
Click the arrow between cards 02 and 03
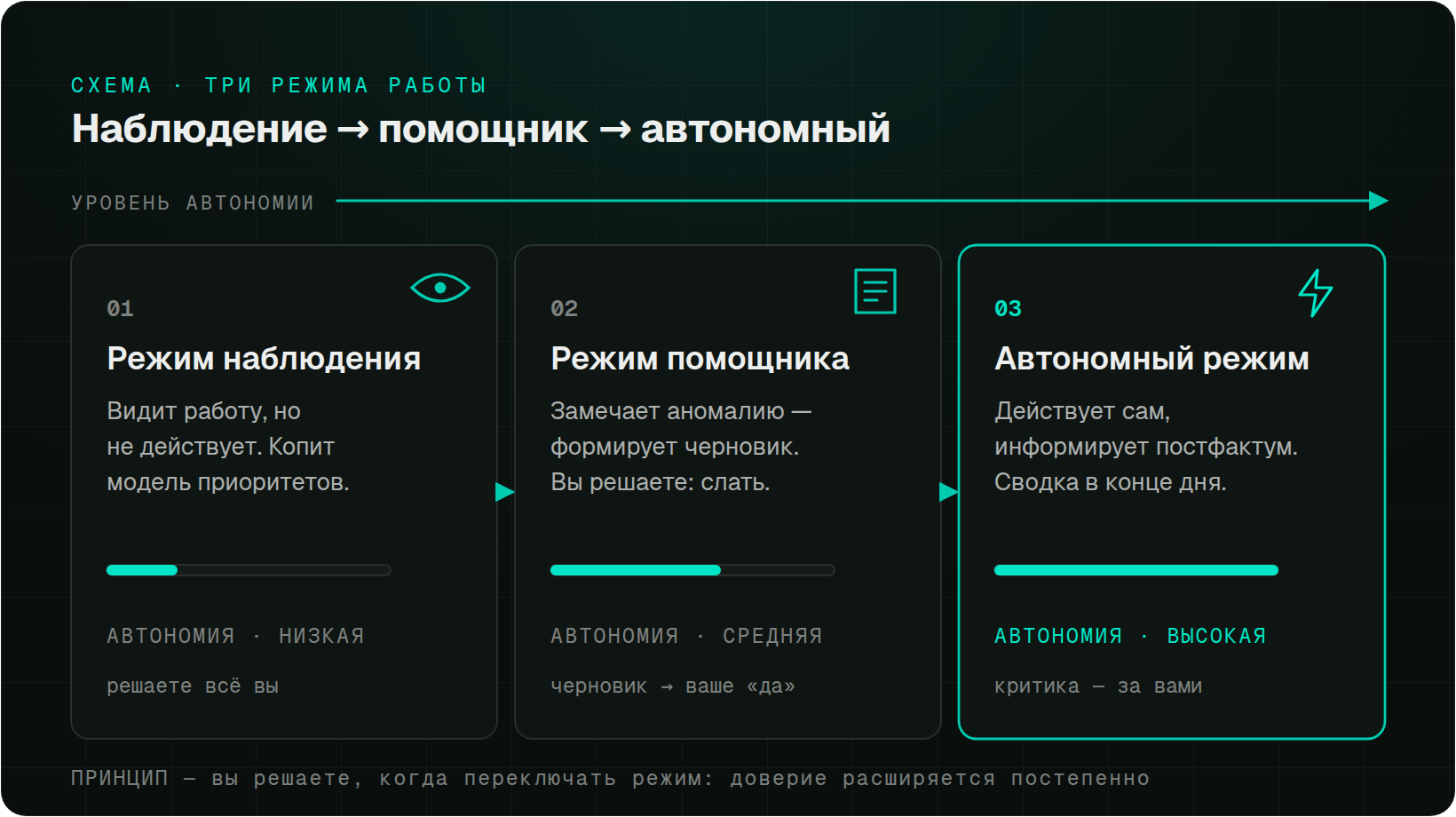pyautogui.click(x=949, y=492)
